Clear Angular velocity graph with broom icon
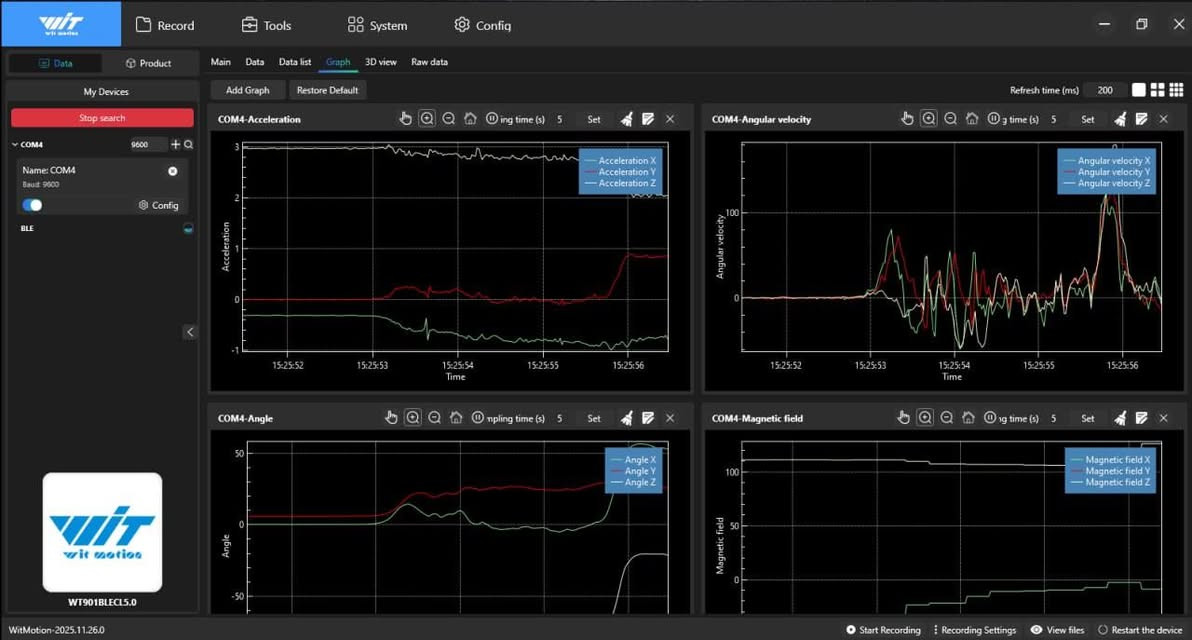 pos(1120,119)
